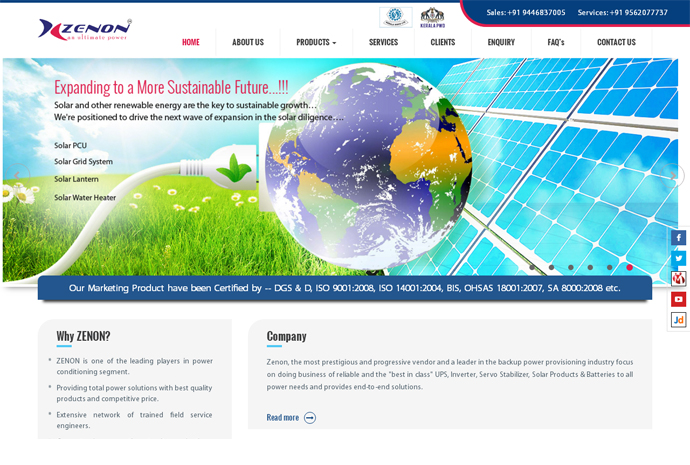690x465 pixels.
Task: Click the Company section heading
Action: (286, 337)
